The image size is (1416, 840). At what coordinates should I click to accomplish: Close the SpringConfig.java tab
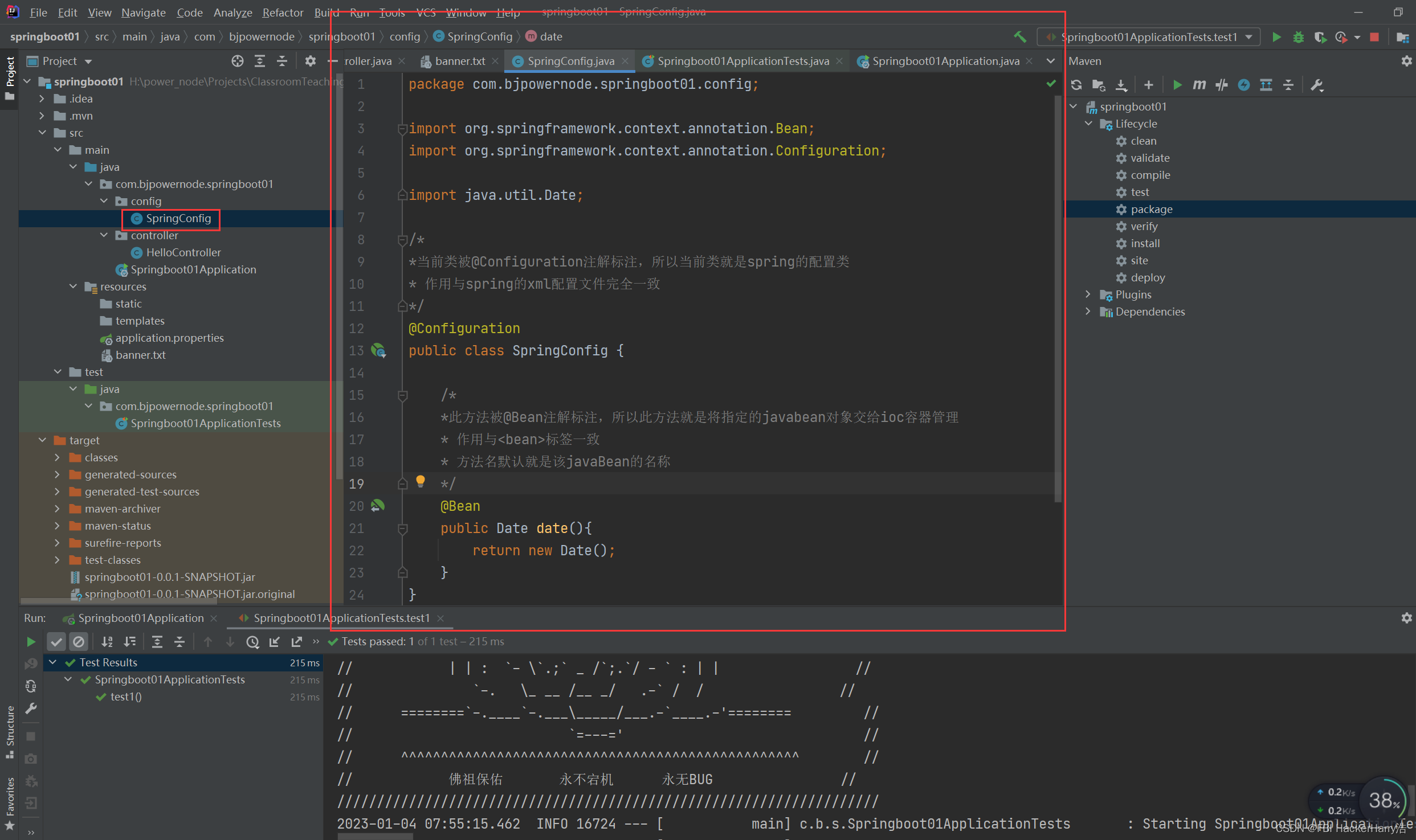[x=625, y=61]
